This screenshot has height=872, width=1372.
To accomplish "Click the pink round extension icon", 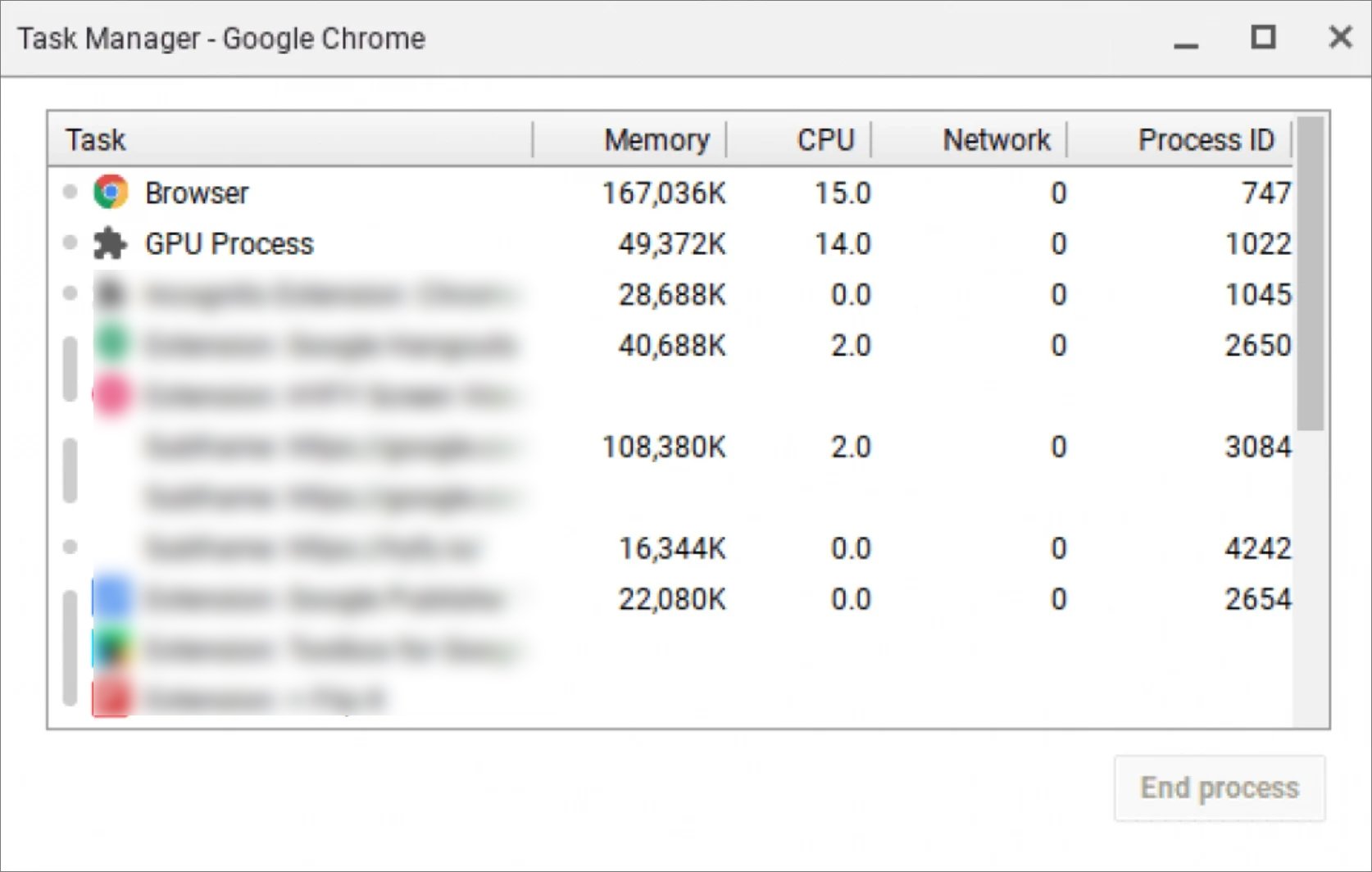I will click(111, 395).
